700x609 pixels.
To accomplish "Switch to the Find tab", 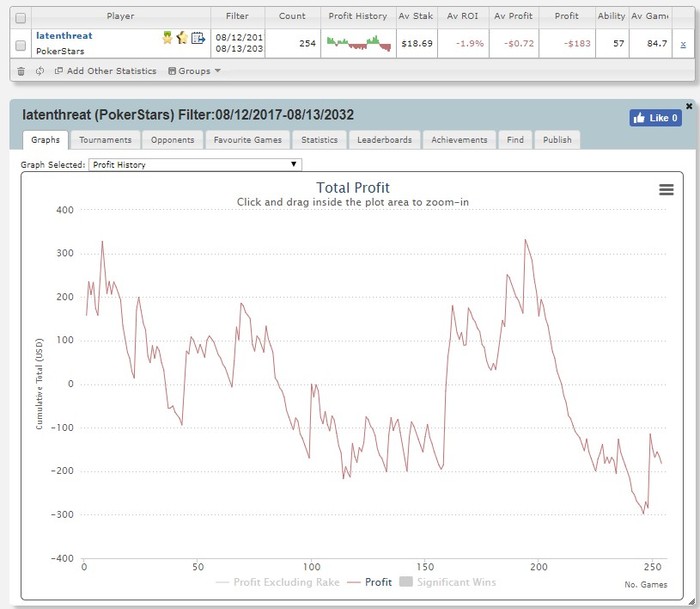I will pos(515,140).
